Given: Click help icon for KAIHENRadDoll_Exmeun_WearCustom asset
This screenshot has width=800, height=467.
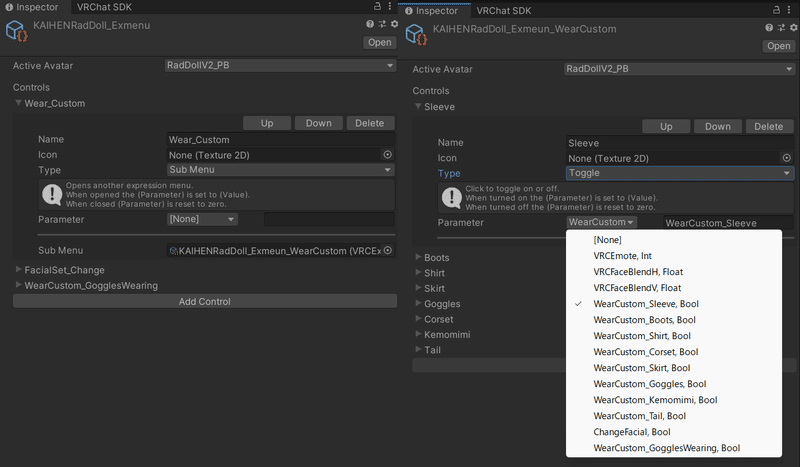Looking at the screenshot, I should coord(769,28).
